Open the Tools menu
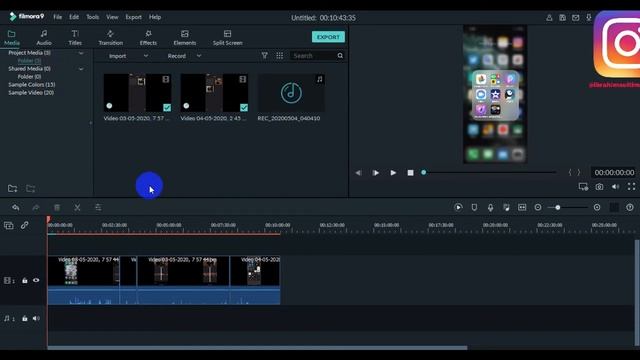 [x=93, y=17]
